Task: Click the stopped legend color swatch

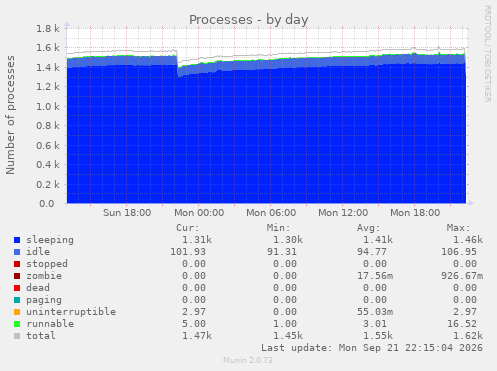Action: click(x=17, y=264)
